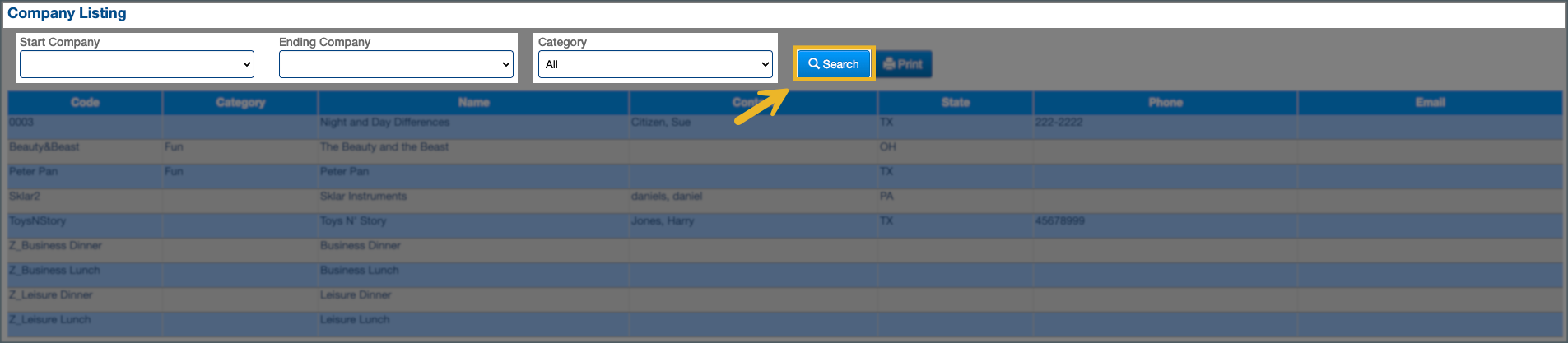
Task: Sort by the Code column header
Action: (x=85, y=103)
